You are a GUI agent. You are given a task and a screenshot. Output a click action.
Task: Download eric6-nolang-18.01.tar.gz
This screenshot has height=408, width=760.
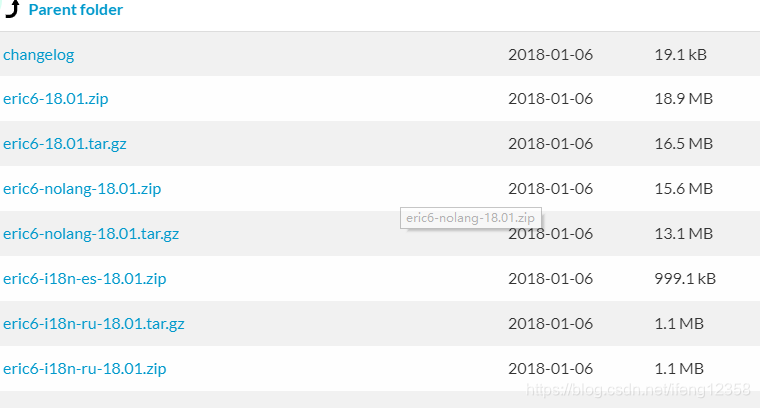[x=91, y=234]
